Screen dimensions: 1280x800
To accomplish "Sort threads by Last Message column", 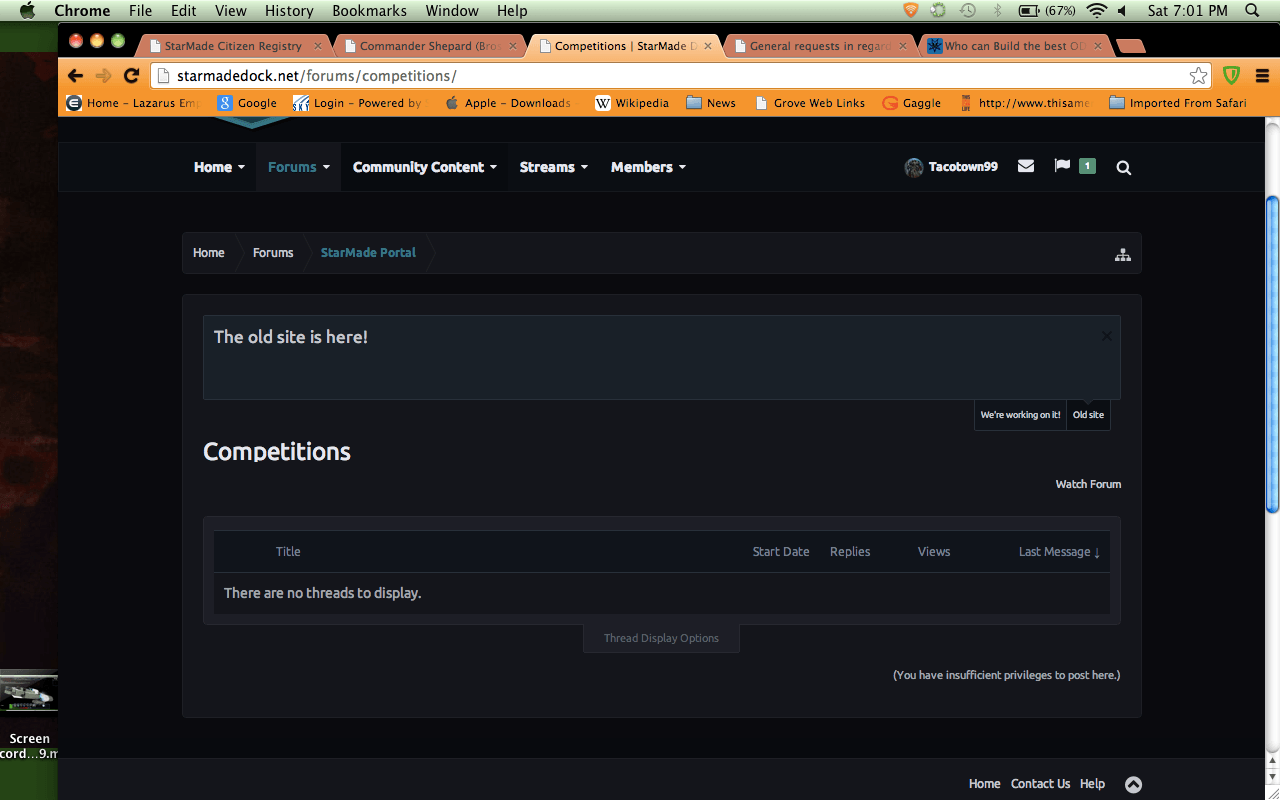I will (1058, 552).
